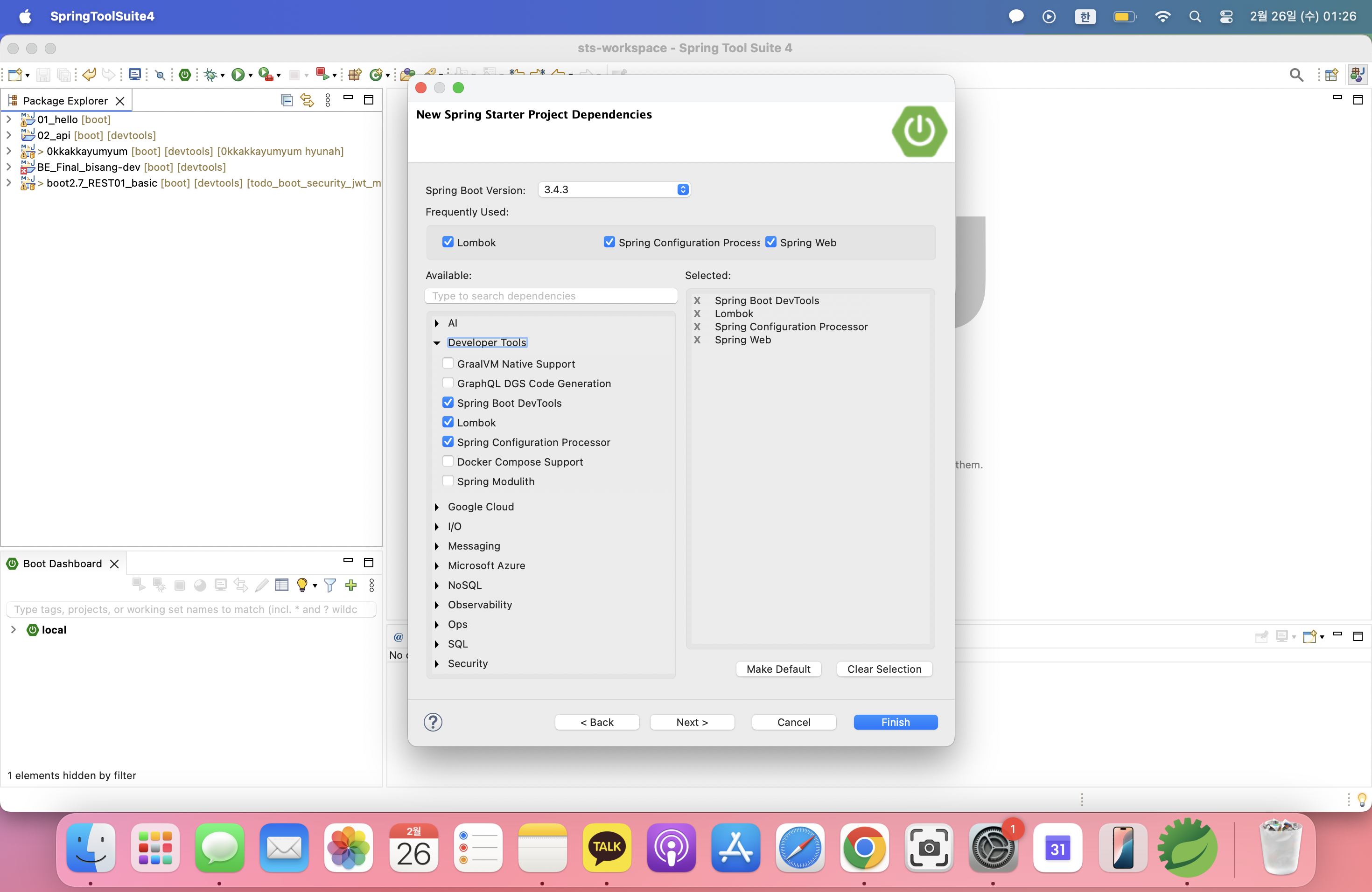Image resolution: width=1372 pixels, height=892 pixels.
Task: Collapse the Developer Tools category
Action: click(x=437, y=343)
